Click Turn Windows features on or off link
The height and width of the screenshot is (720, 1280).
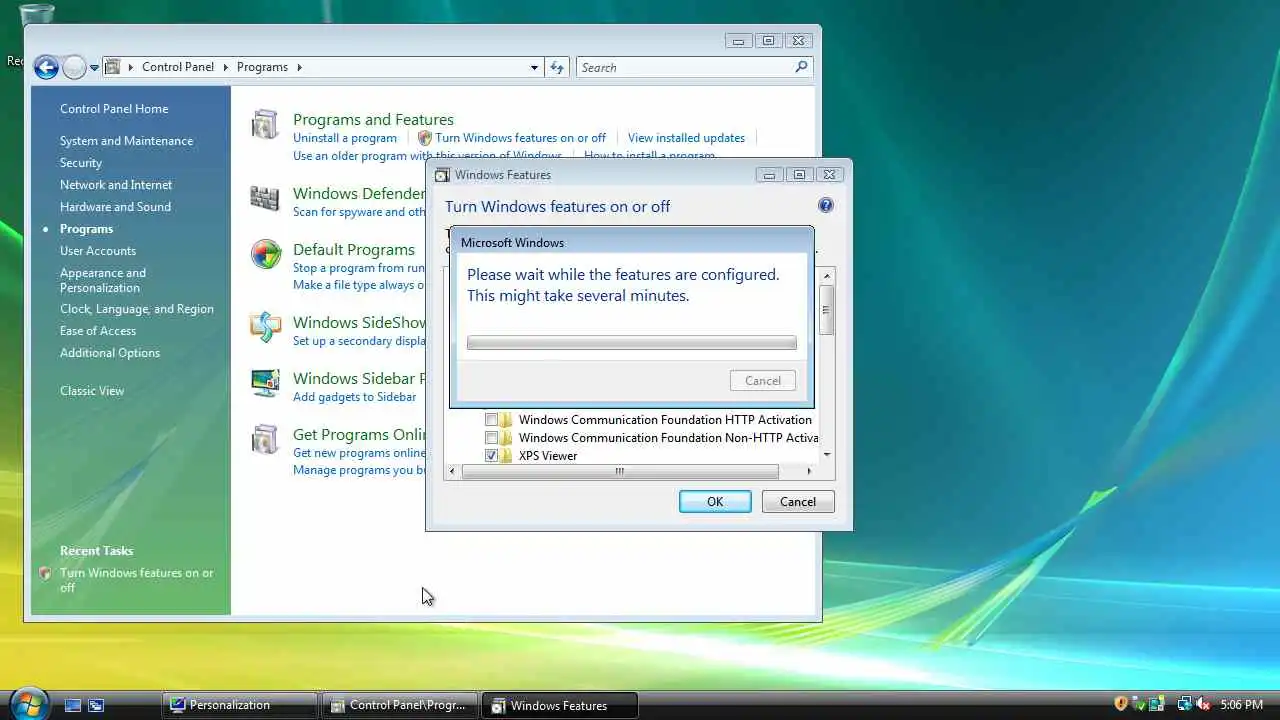click(520, 138)
